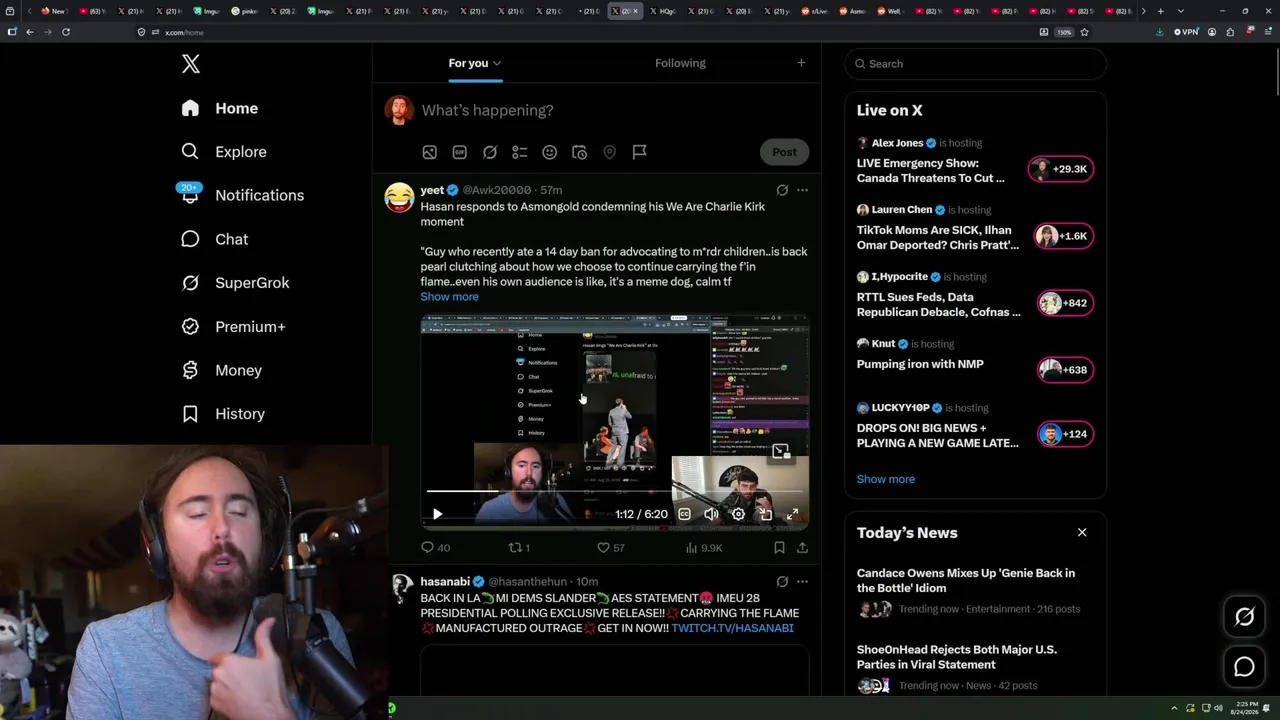Screen dimensions: 1280x720
Task: Expand the video to fullscreen
Action: pos(792,514)
